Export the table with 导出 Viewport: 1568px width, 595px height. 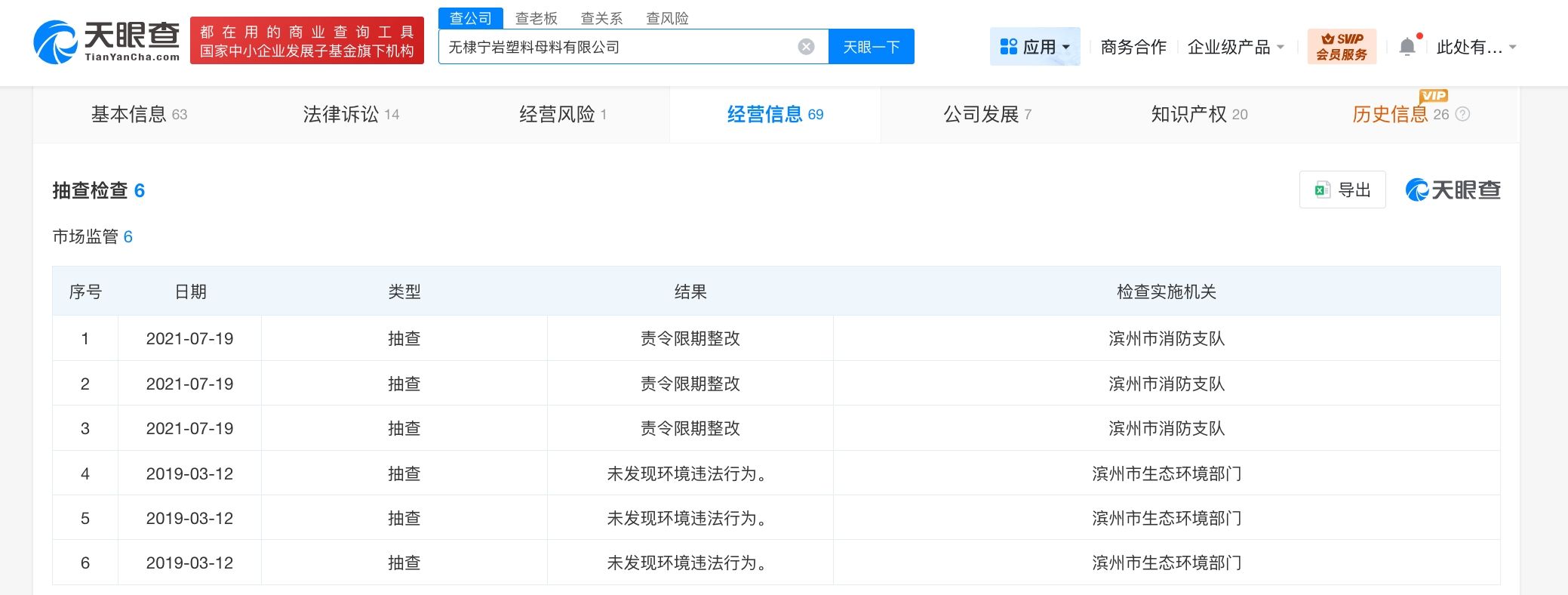tap(1342, 190)
